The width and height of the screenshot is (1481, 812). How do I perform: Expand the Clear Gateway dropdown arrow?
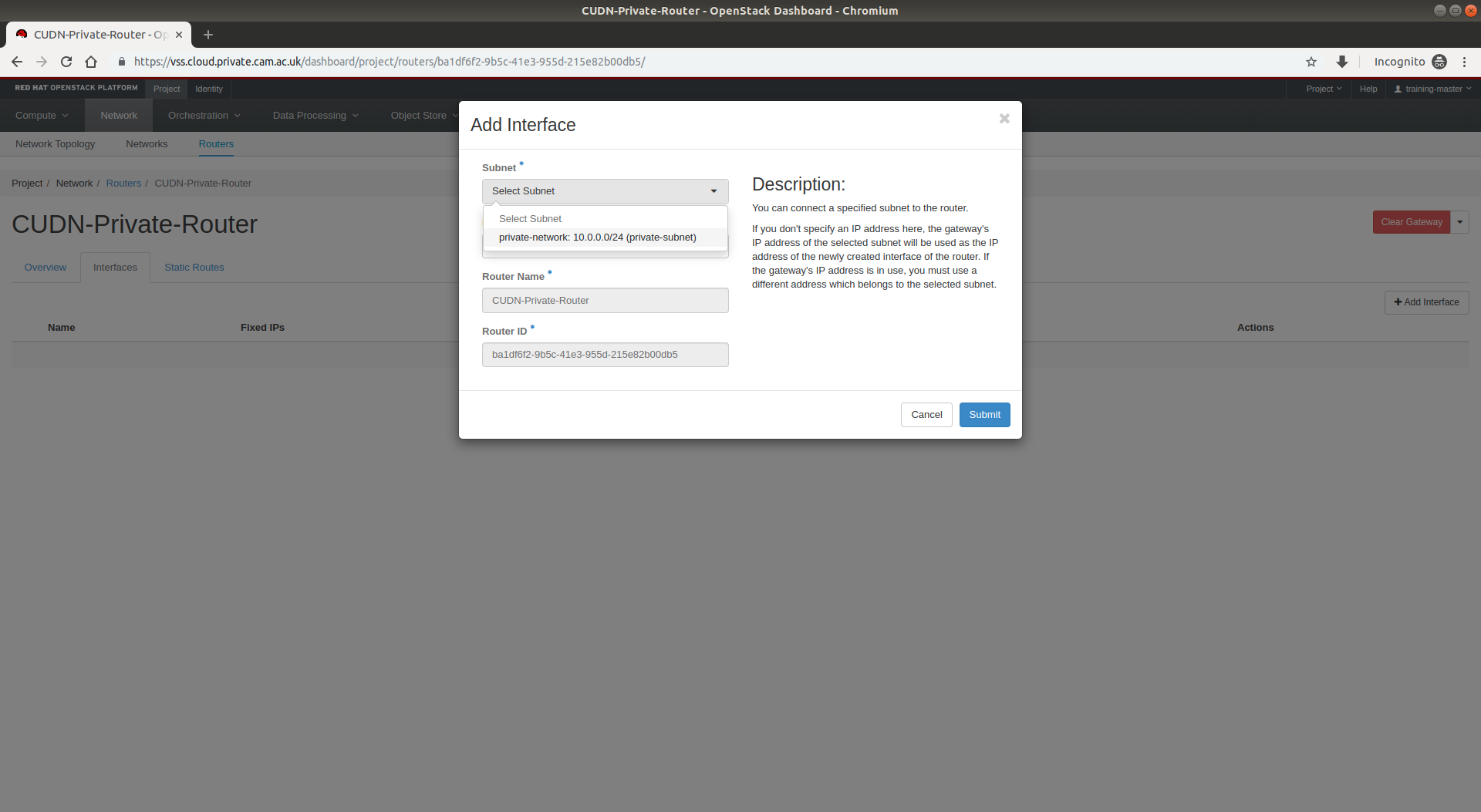[x=1459, y=222]
